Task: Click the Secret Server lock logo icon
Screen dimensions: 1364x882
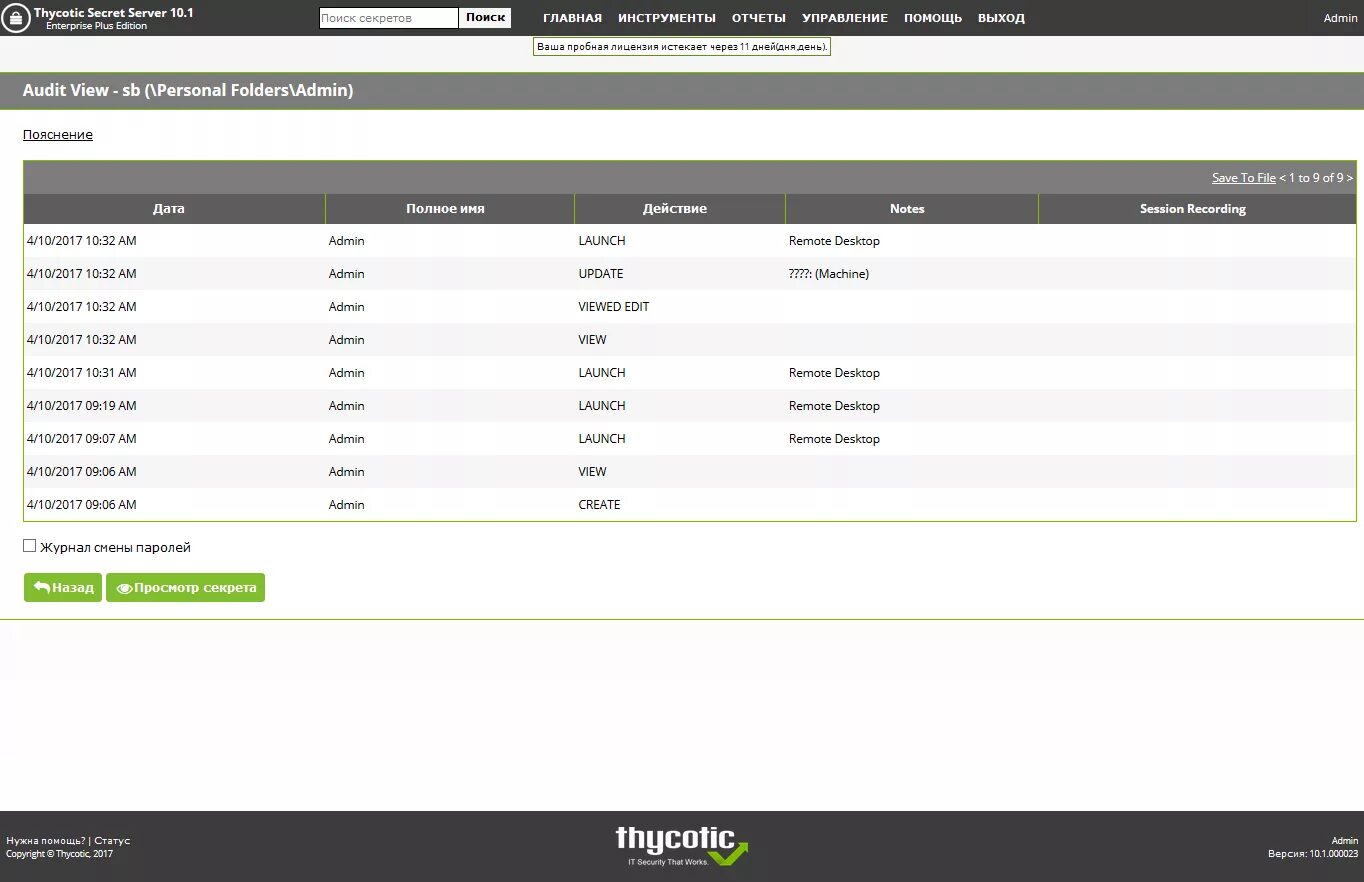Action: [x=16, y=18]
